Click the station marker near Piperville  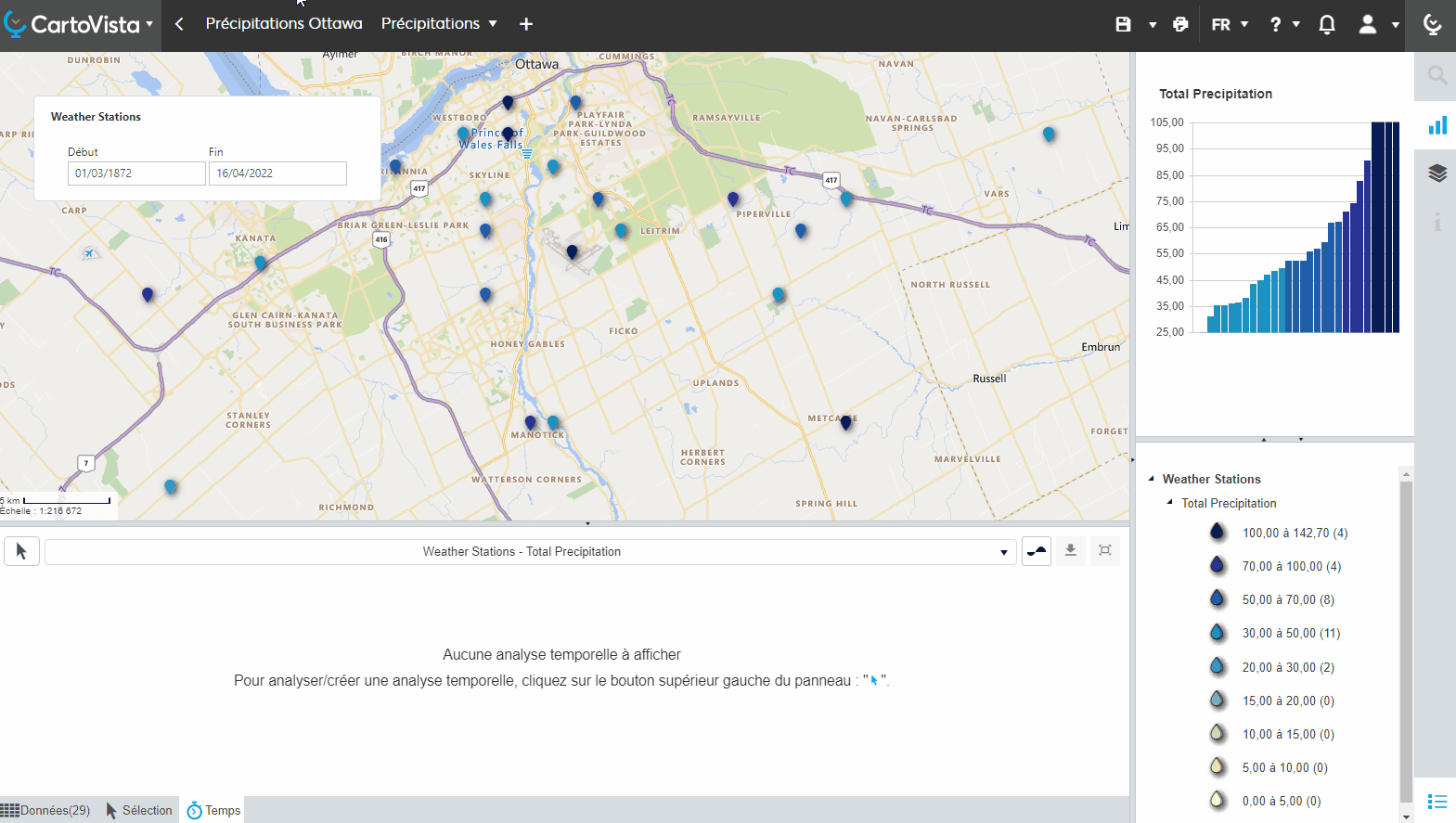(x=733, y=199)
